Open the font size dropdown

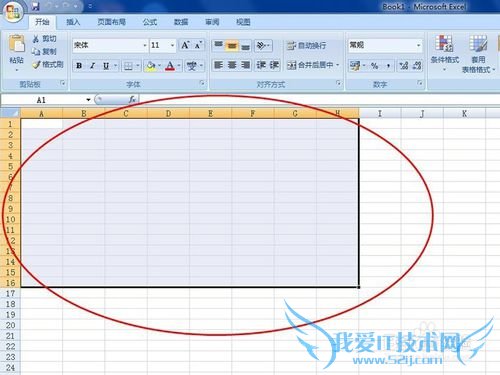172,45
